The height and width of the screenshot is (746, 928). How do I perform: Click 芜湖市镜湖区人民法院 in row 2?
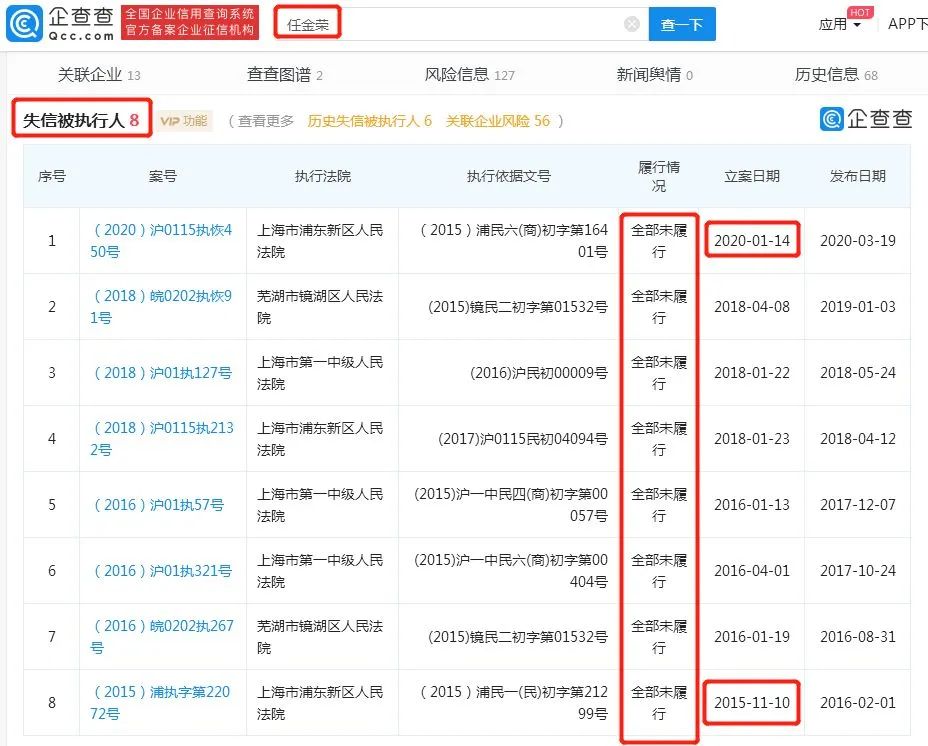click(x=320, y=307)
